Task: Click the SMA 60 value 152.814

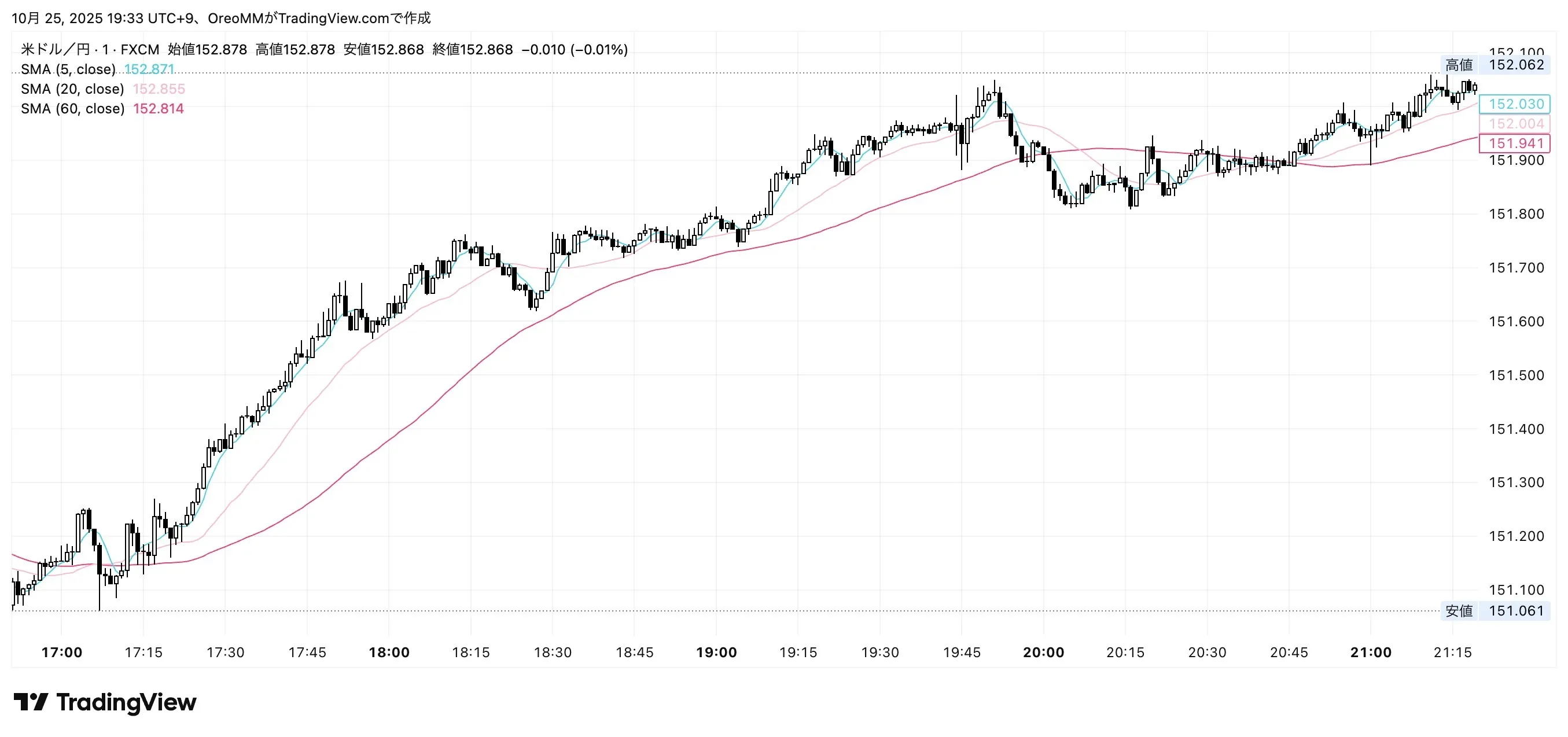Action: pos(159,108)
